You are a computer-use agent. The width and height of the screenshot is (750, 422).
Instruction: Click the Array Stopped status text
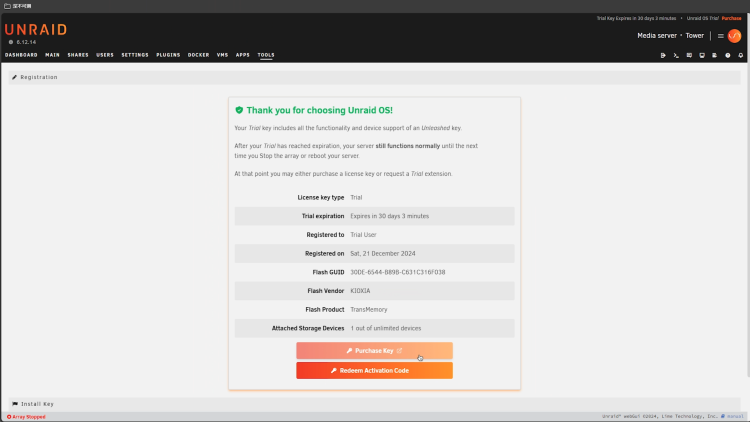pos(29,417)
